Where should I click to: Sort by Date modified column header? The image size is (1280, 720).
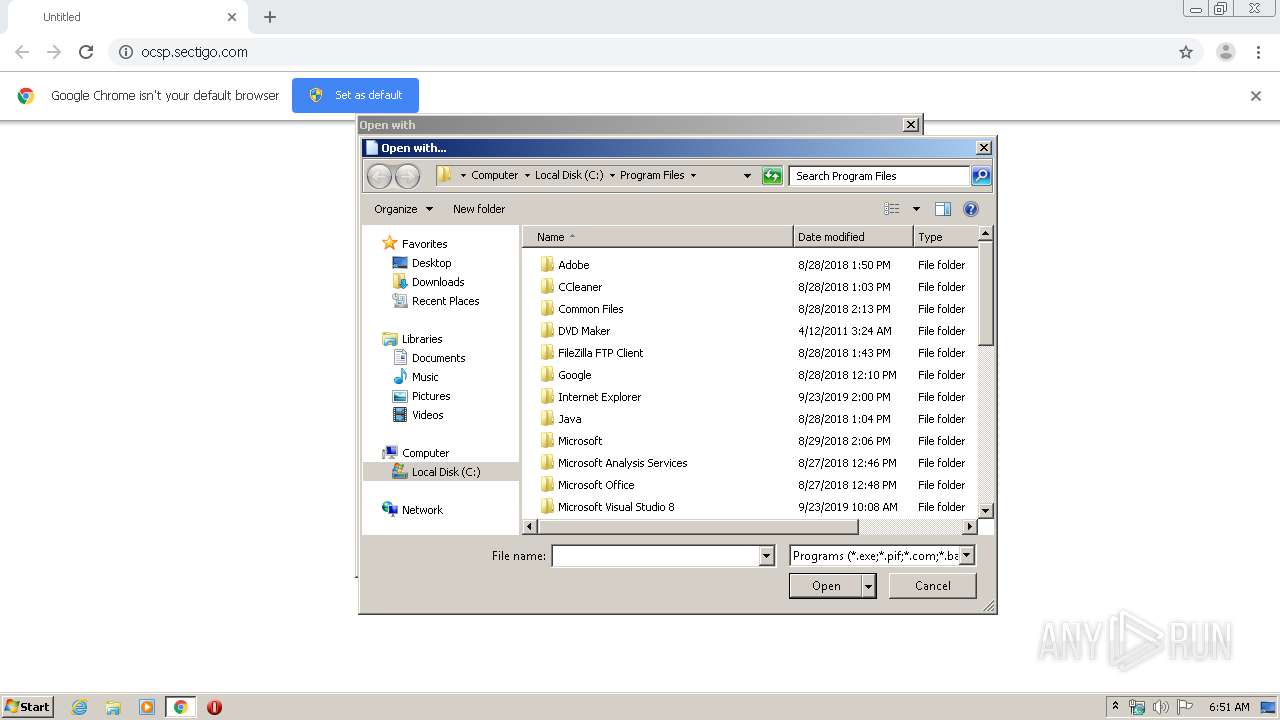coord(853,237)
